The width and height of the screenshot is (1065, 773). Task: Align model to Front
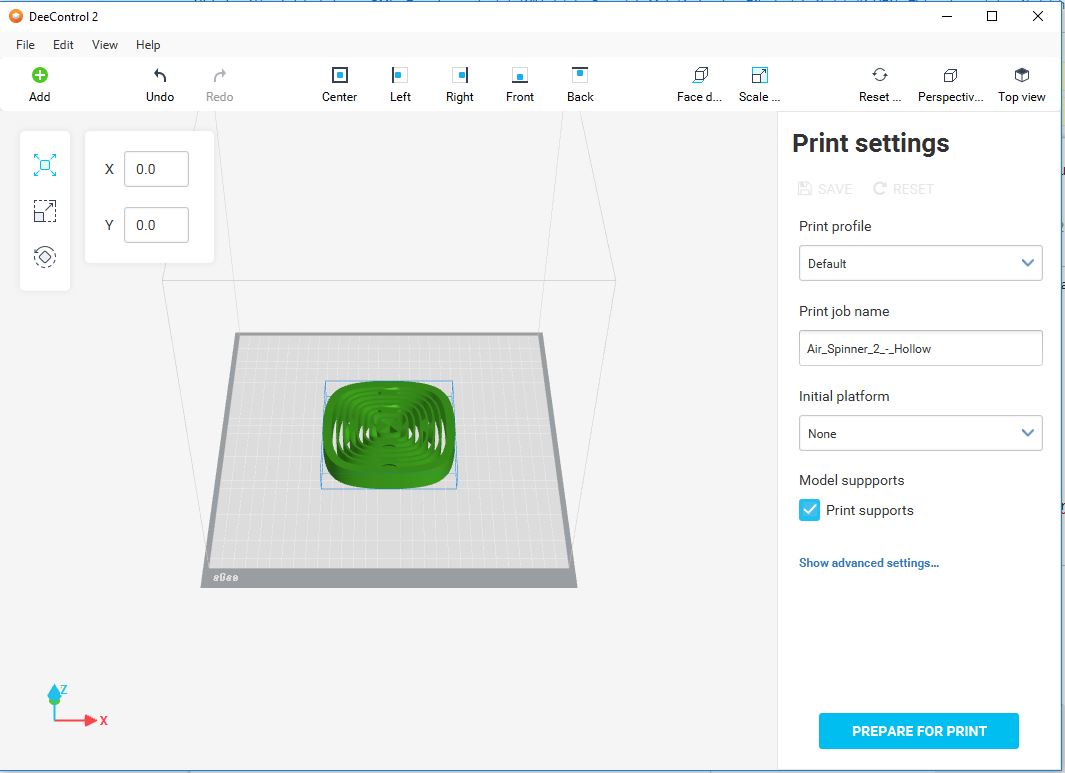click(520, 76)
